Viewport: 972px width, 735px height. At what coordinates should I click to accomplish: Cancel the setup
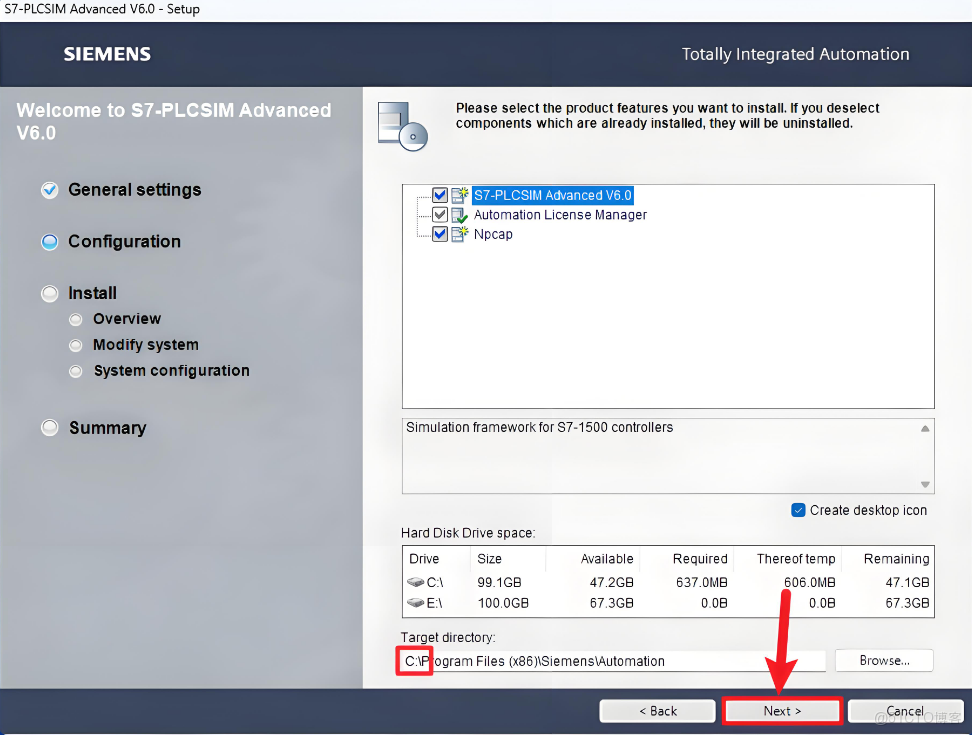click(905, 711)
